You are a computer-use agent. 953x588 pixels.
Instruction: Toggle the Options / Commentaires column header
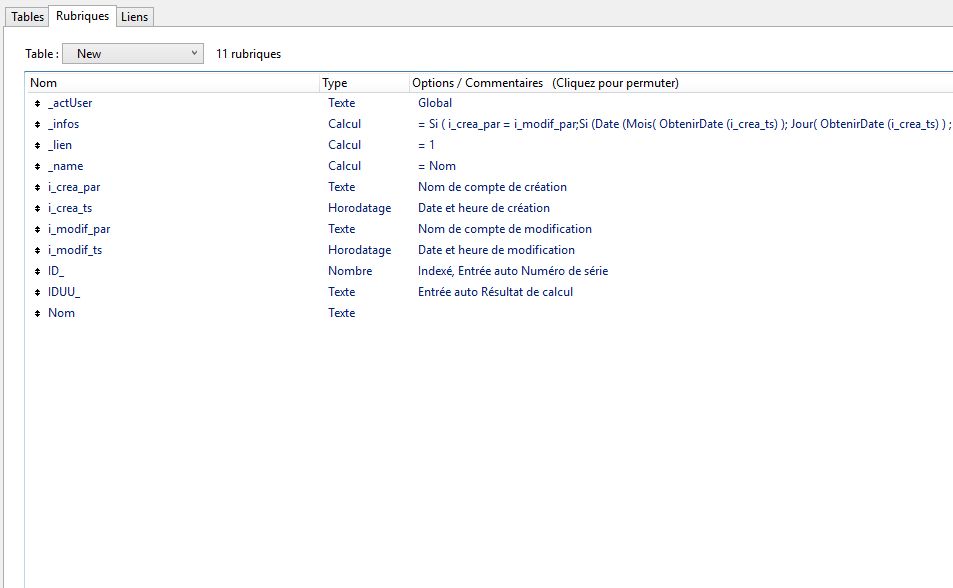545,83
